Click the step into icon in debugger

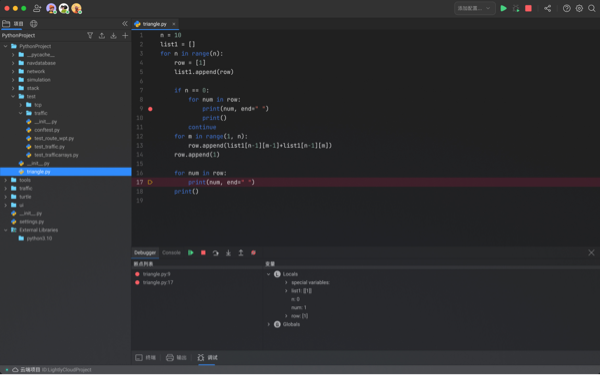(228, 253)
